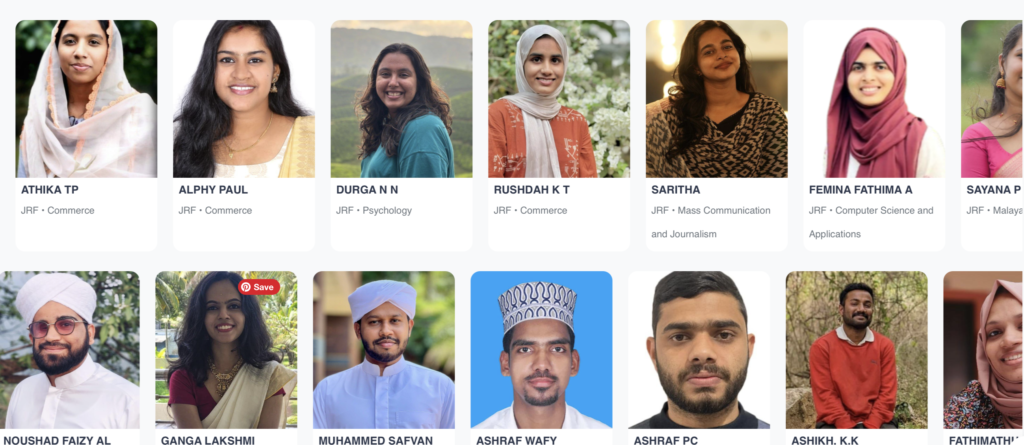Click JRF Psychology label under Durga
This screenshot has height=445, width=1024.
(374, 210)
